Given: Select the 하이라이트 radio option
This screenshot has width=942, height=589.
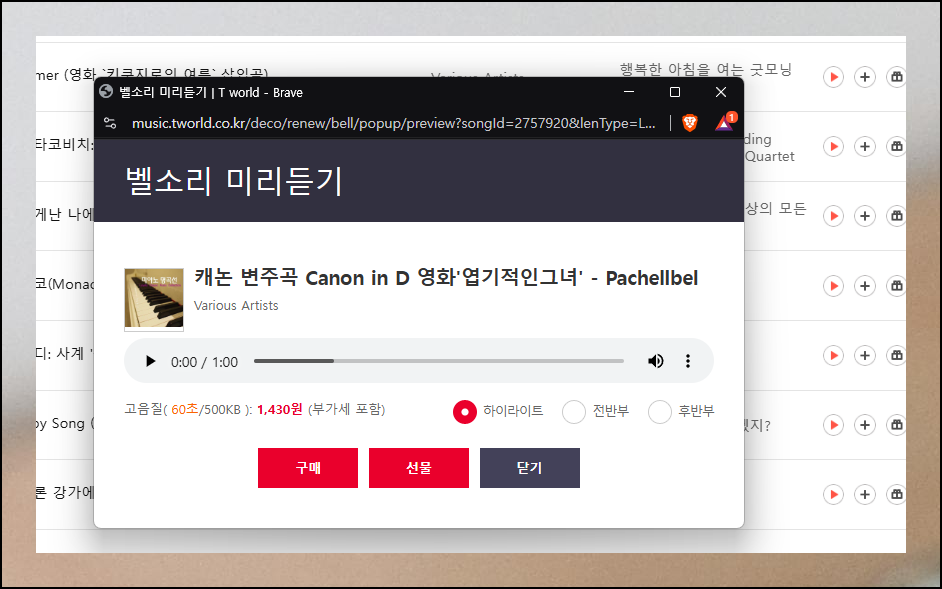Looking at the screenshot, I should click(464, 412).
